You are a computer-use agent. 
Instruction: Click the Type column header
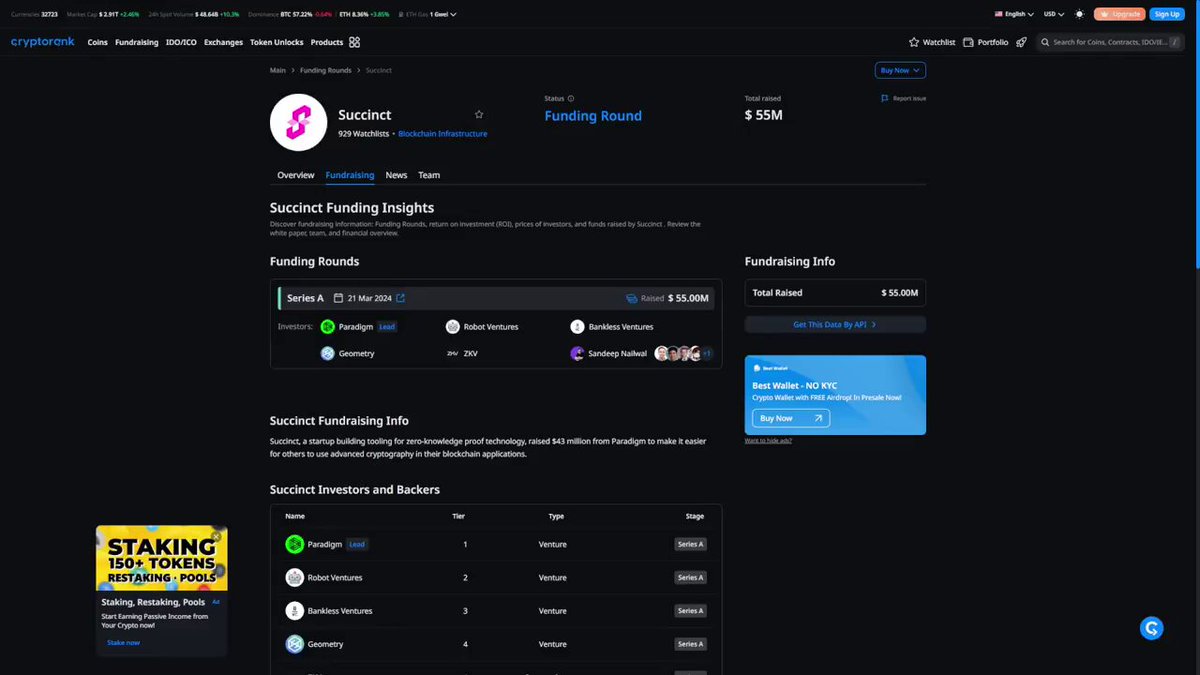556,516
